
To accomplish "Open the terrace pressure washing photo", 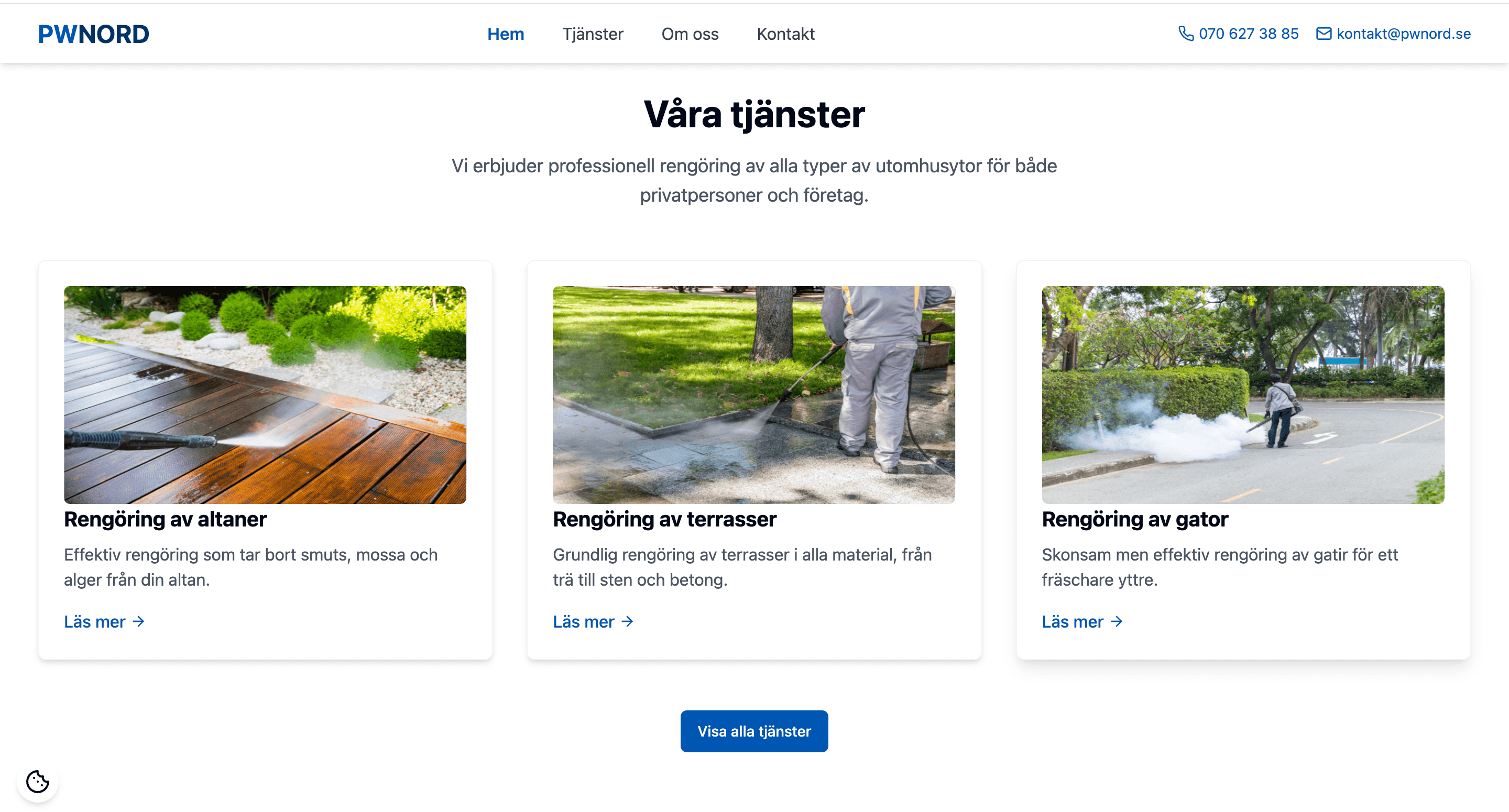I will coord(754,394).
